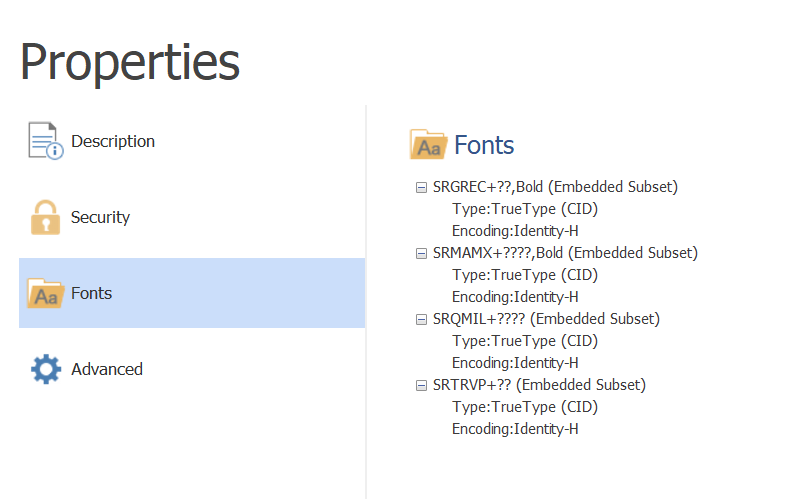The image size is (793, 499).
Task: Select the Fonts tab label
Action: [92, 293]
